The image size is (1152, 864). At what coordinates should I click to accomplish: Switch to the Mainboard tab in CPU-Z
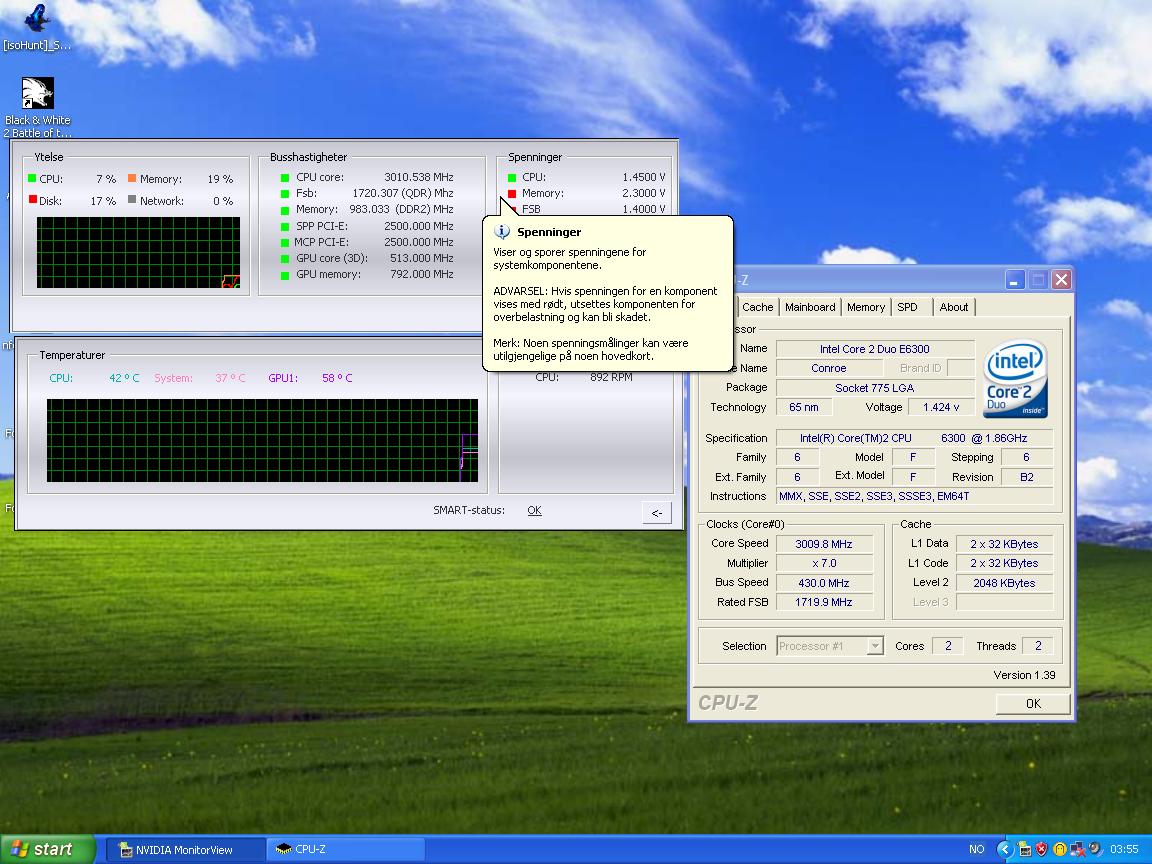click(x=810, y=307)
